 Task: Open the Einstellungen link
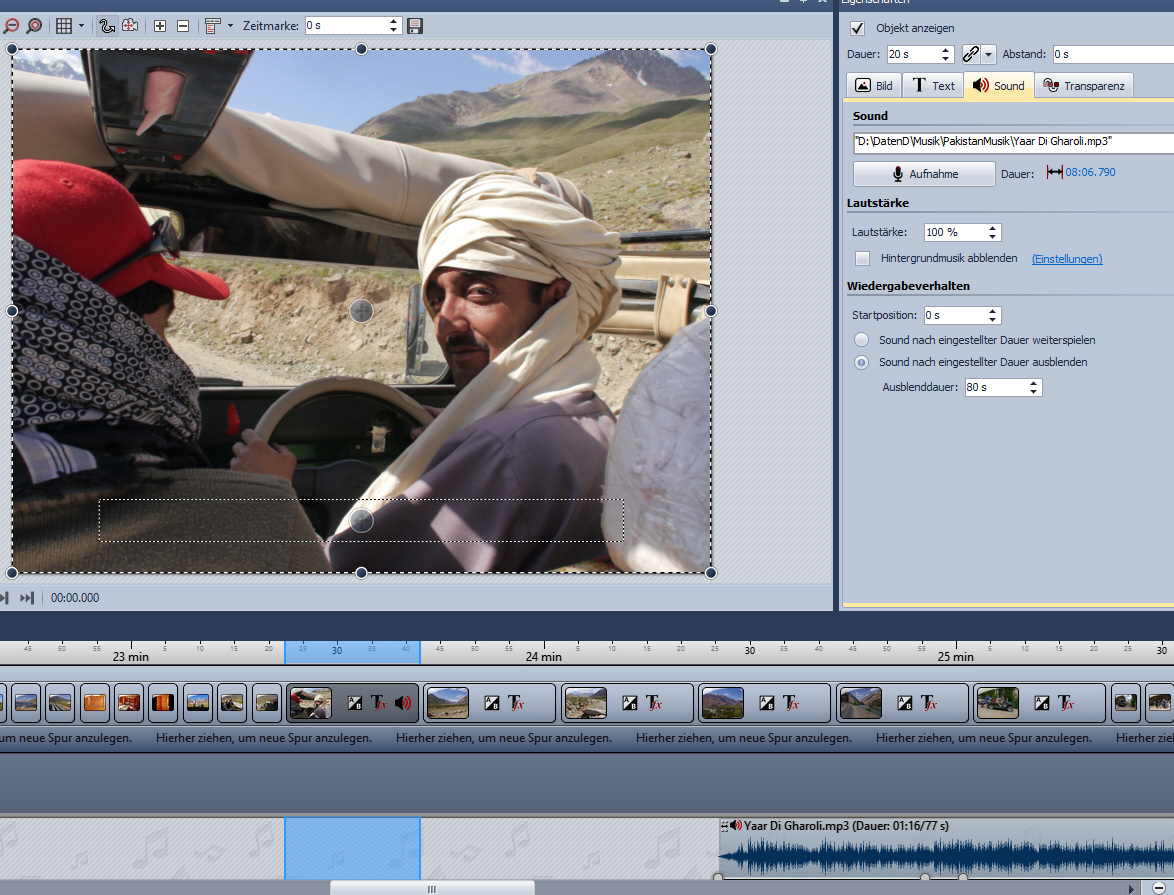click(1066, 259)
